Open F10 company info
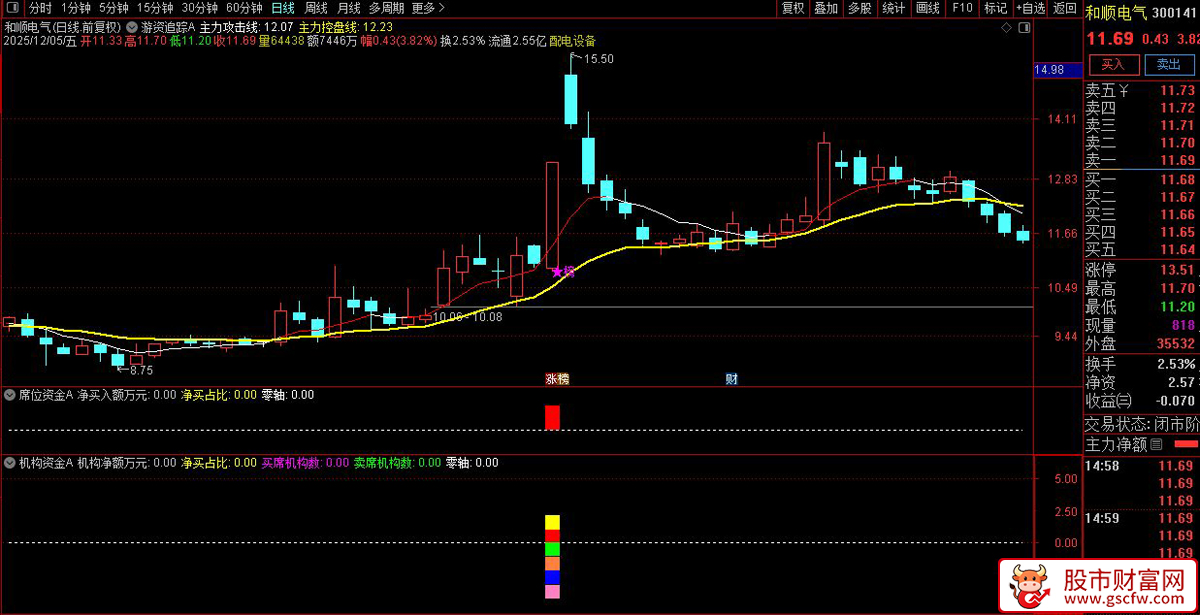This screenshot has height=615, width=1200. (x=962, y=8)
